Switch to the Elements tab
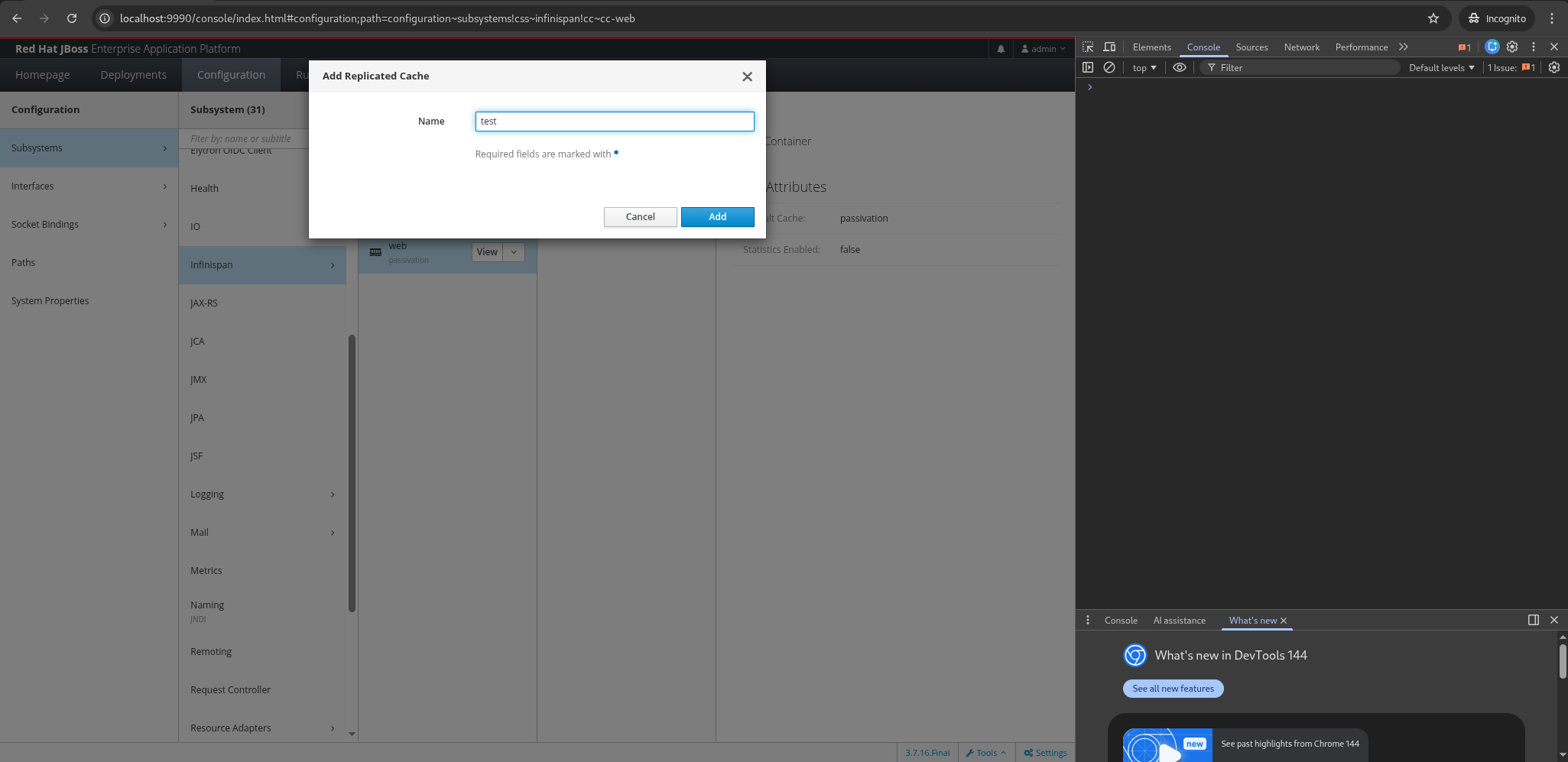 [x=1151, y=47]
